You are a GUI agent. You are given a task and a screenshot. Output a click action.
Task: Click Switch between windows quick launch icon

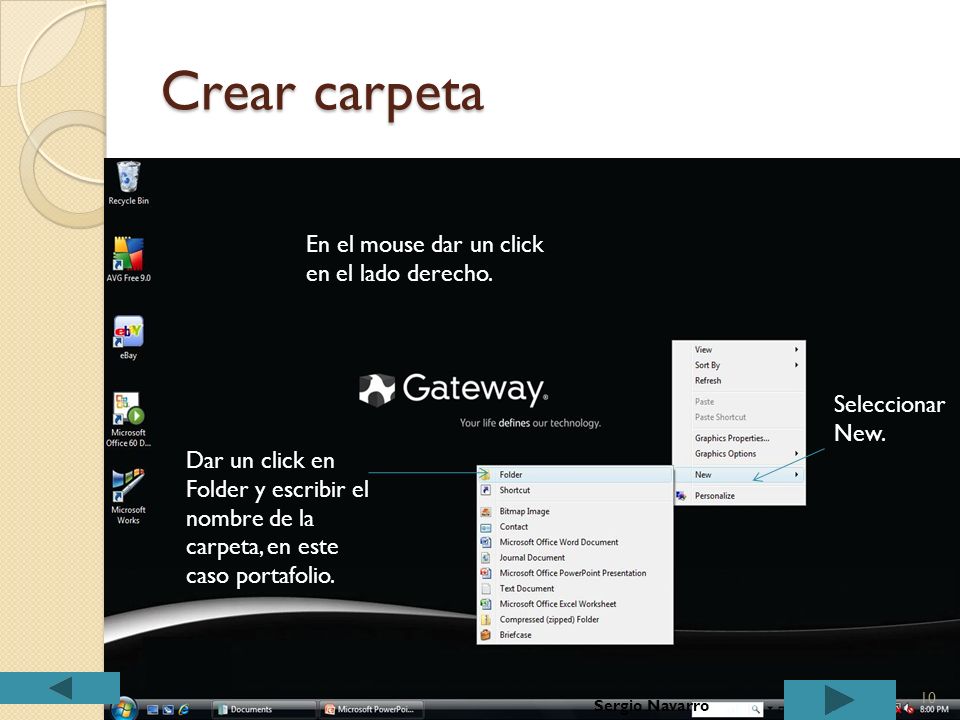(168, 710)
